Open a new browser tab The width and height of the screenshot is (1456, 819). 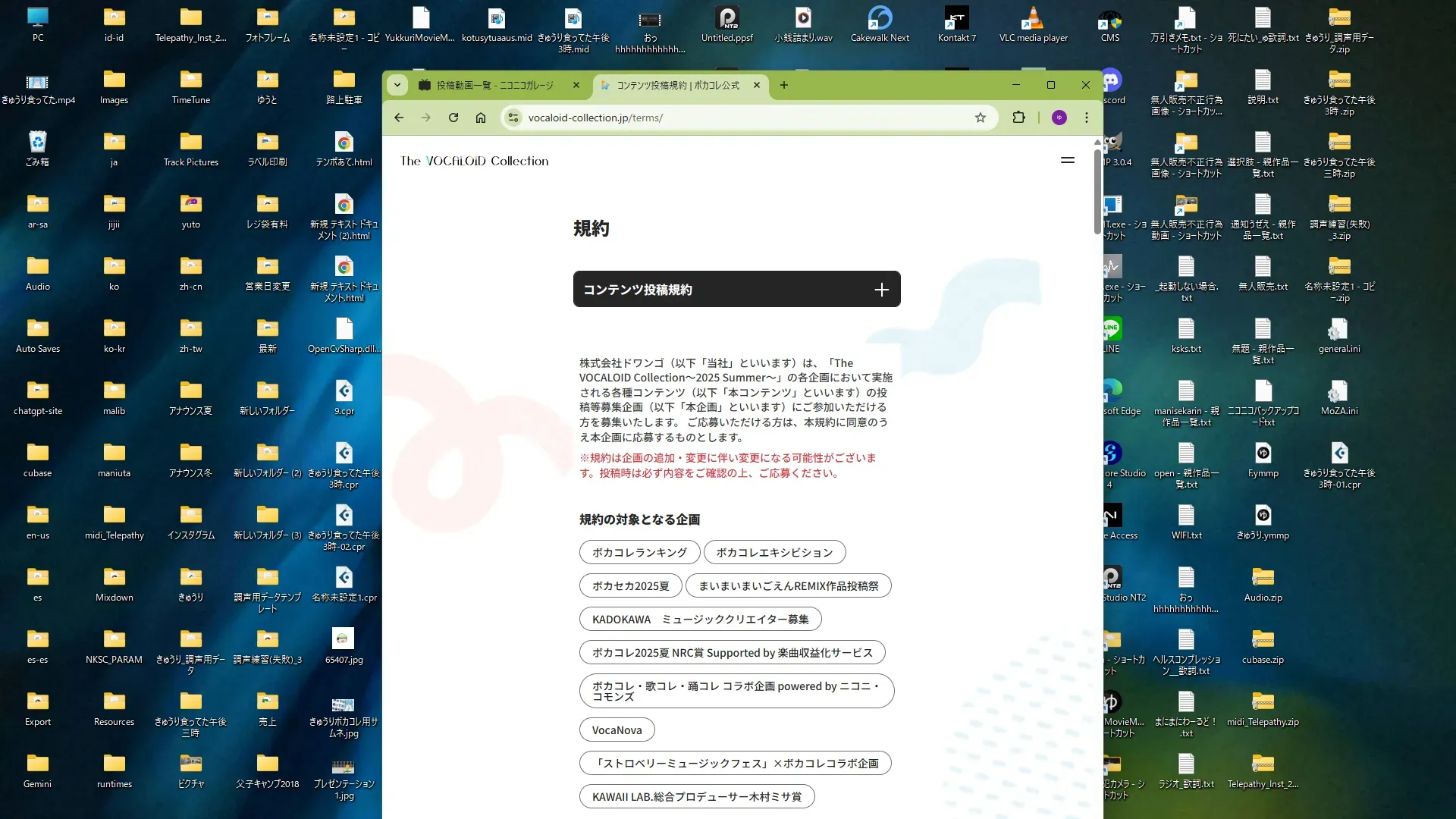tap(784, 85)
